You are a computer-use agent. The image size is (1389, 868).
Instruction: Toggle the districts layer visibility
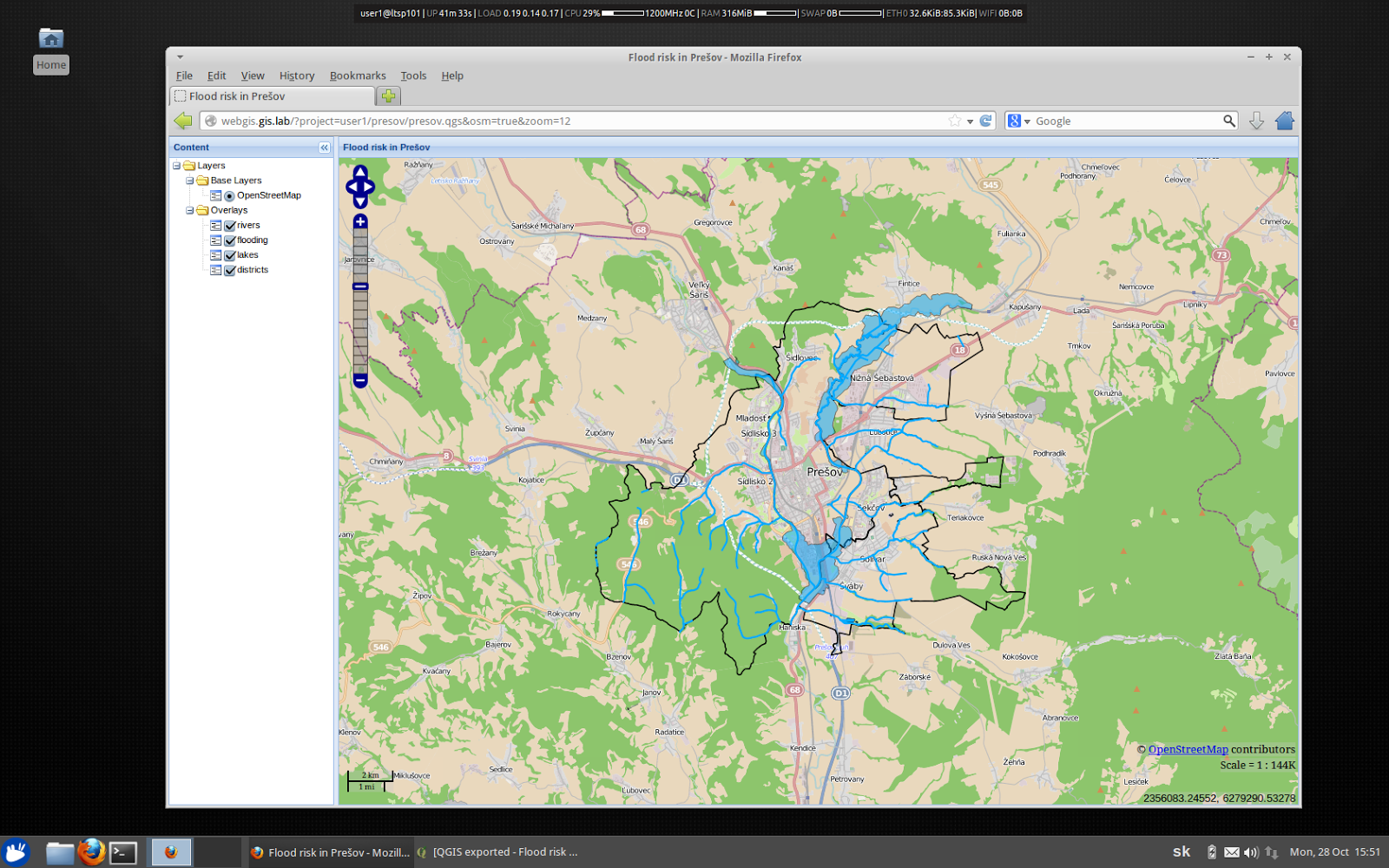[230, 270]
